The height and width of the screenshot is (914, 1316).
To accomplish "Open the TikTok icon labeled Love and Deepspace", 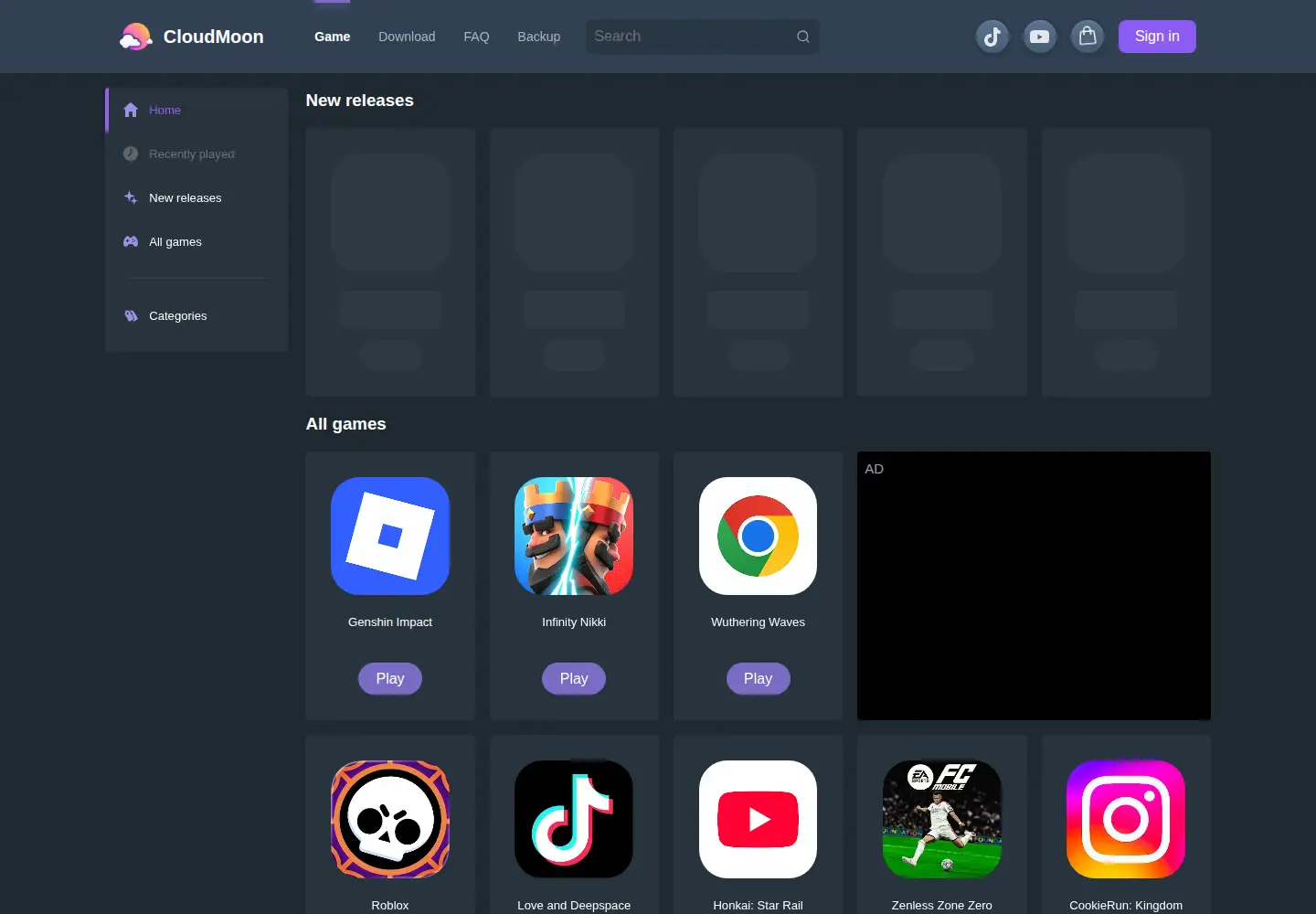I will tap(574, 819).
